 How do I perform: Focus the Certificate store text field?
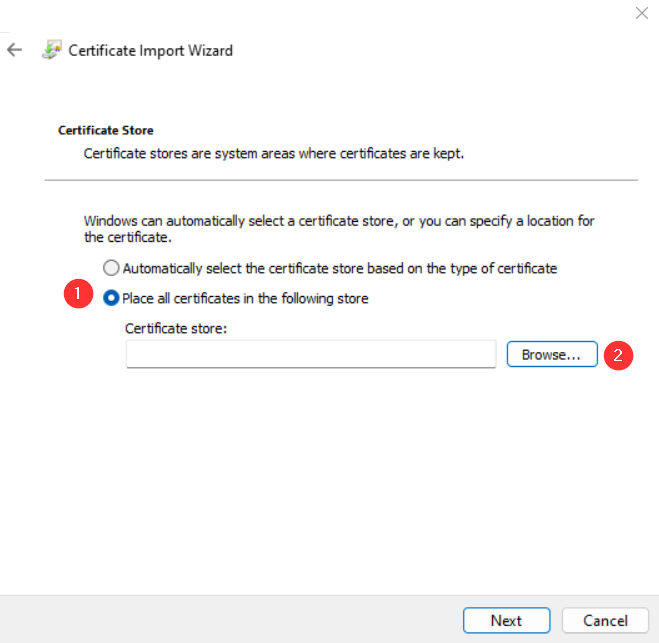[311, 354]
